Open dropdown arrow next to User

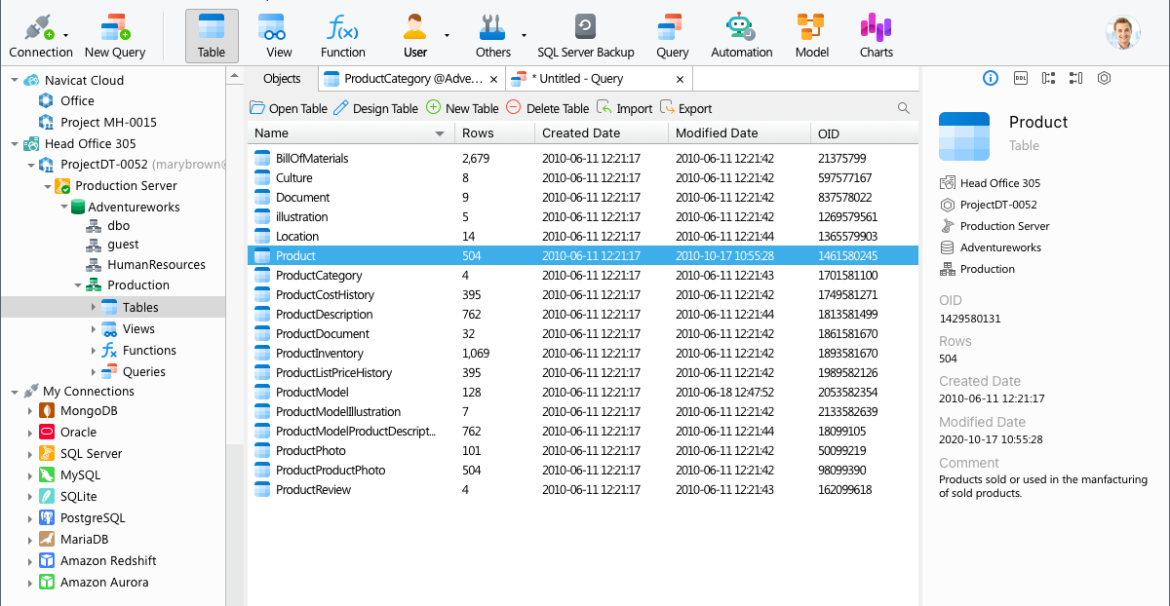[x=447, y=35]
